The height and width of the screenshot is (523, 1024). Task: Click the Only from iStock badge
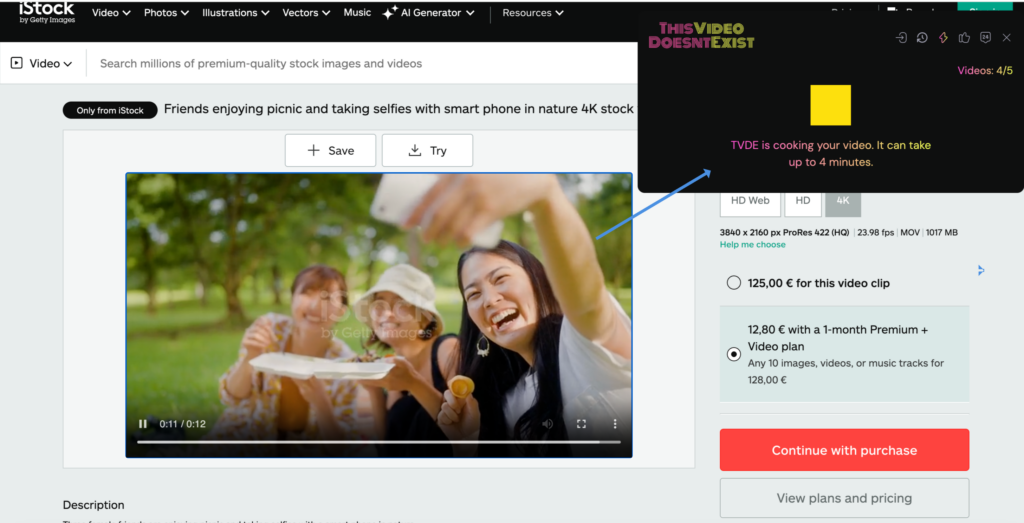point(110,110)
